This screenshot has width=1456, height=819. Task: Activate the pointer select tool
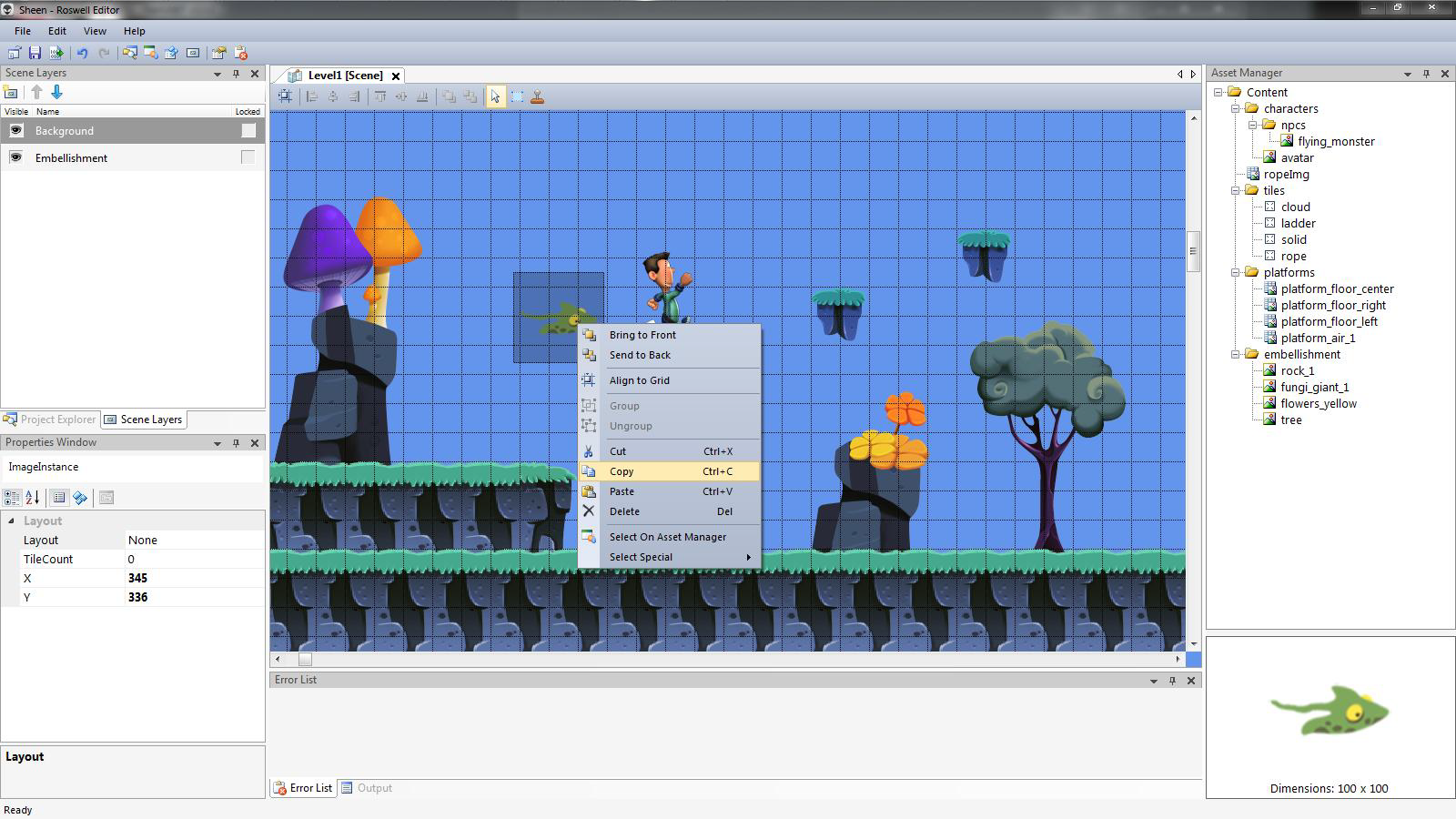[x=495, y=96]
